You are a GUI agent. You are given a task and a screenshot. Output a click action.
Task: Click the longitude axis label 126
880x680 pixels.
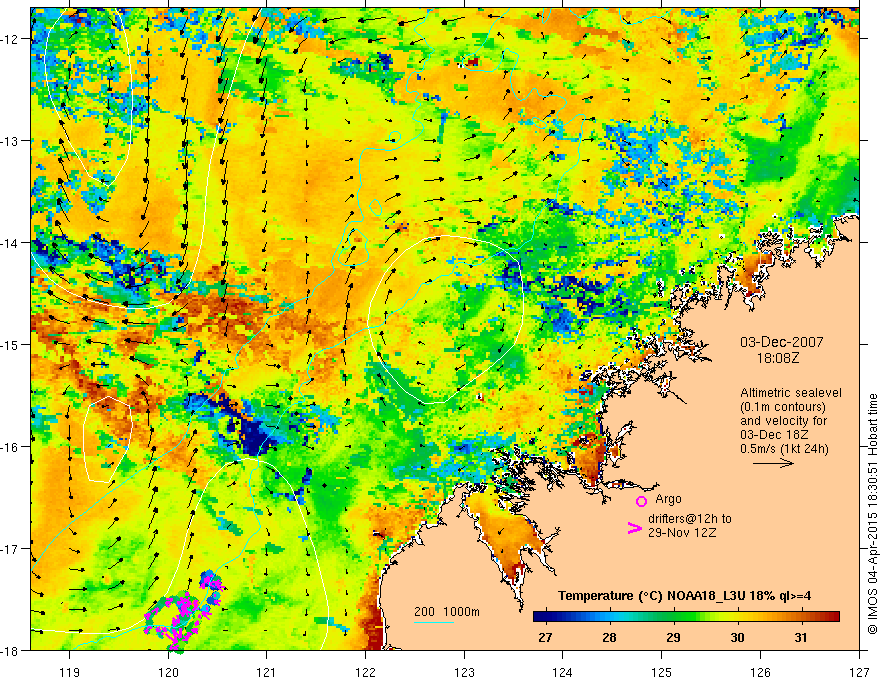click(x=760, y=672)
